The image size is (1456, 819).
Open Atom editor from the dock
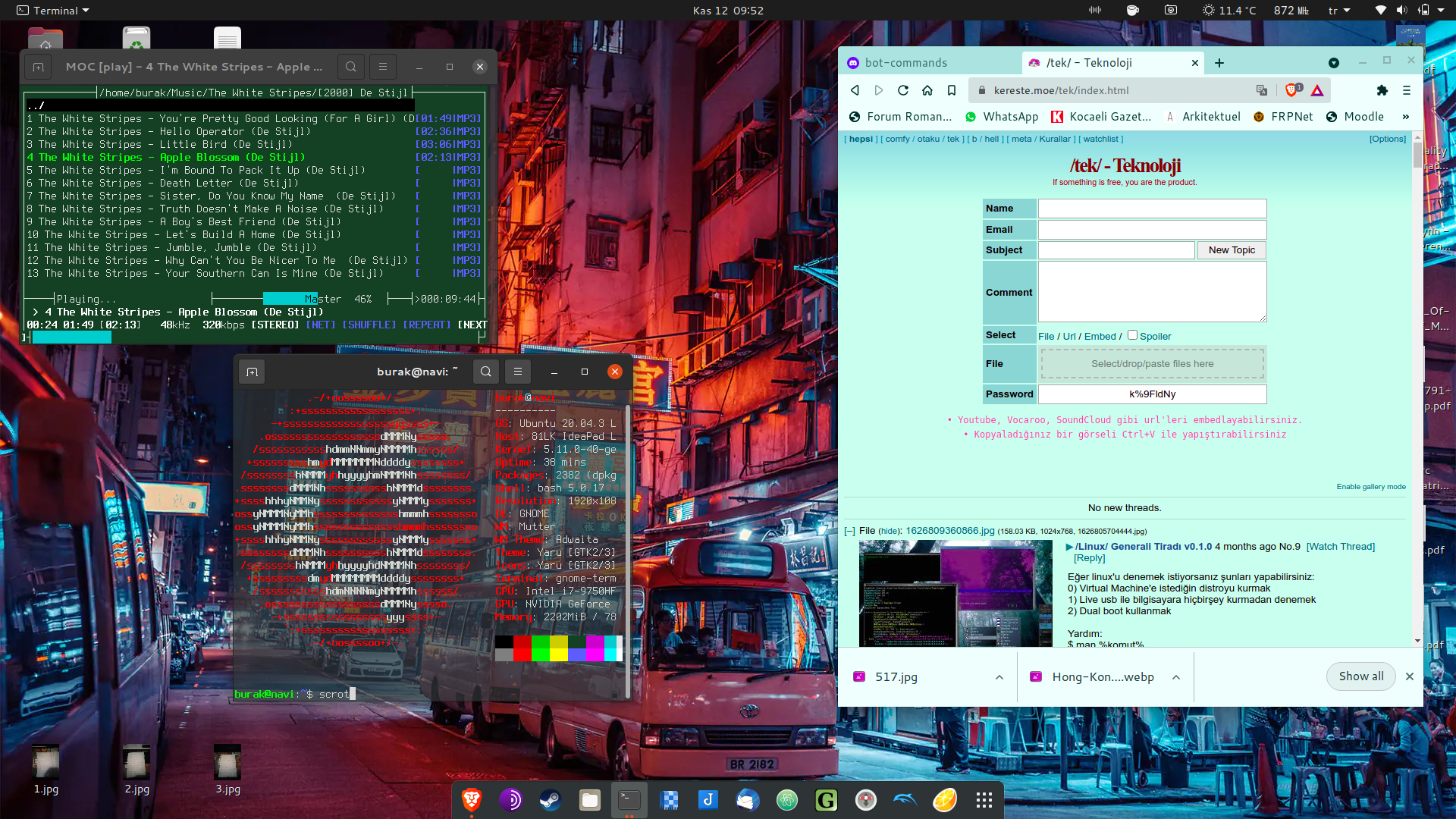point(786,800)
